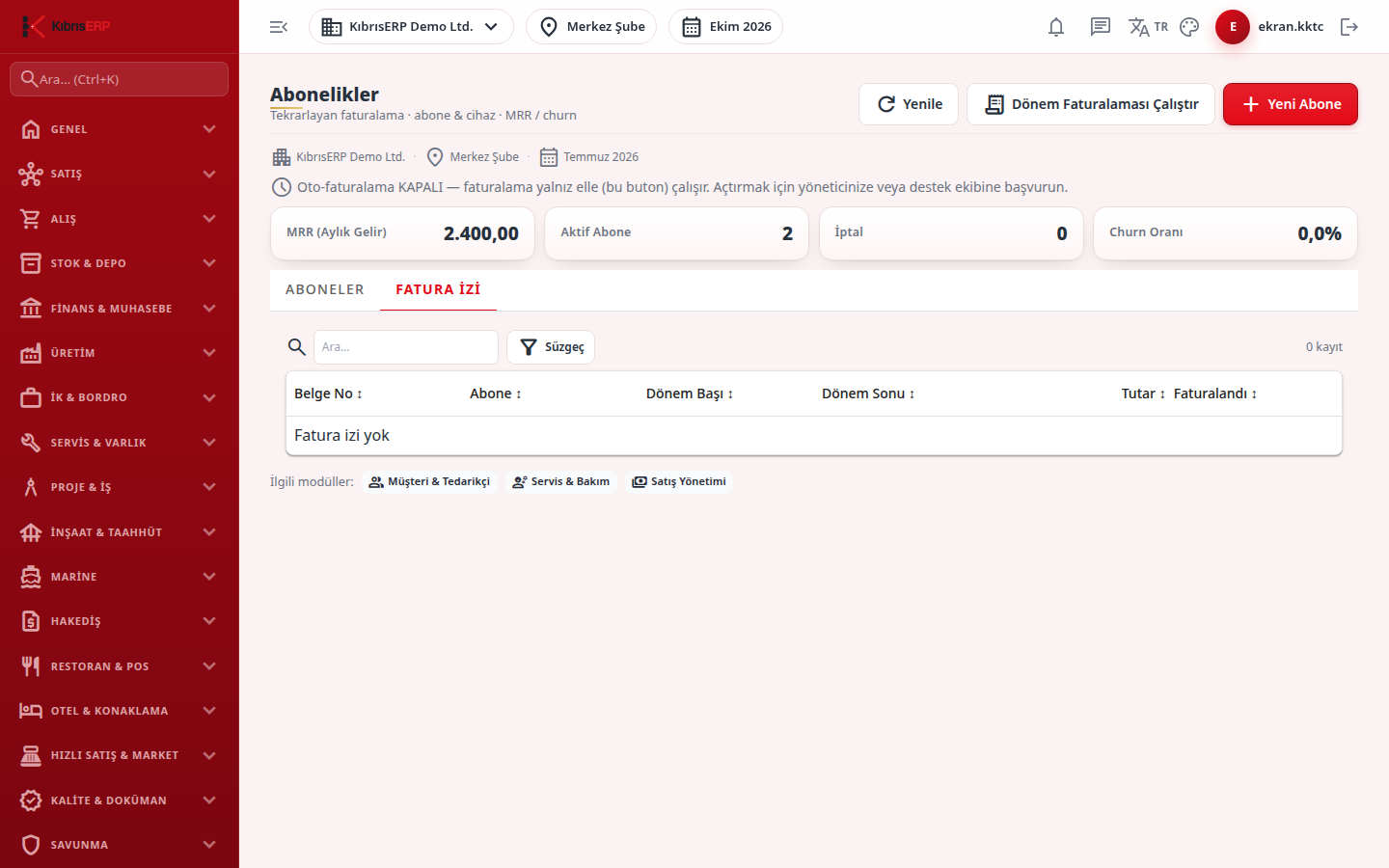Go to the Servis & Bakım module link
Screen dimensions: 1389x868
tap(561, 482)
